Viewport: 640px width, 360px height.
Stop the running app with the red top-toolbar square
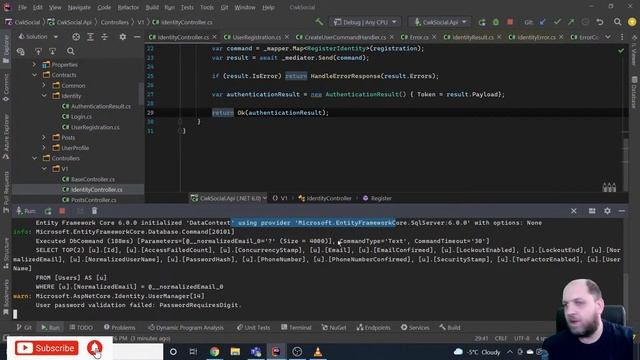[x=510, y=22]
